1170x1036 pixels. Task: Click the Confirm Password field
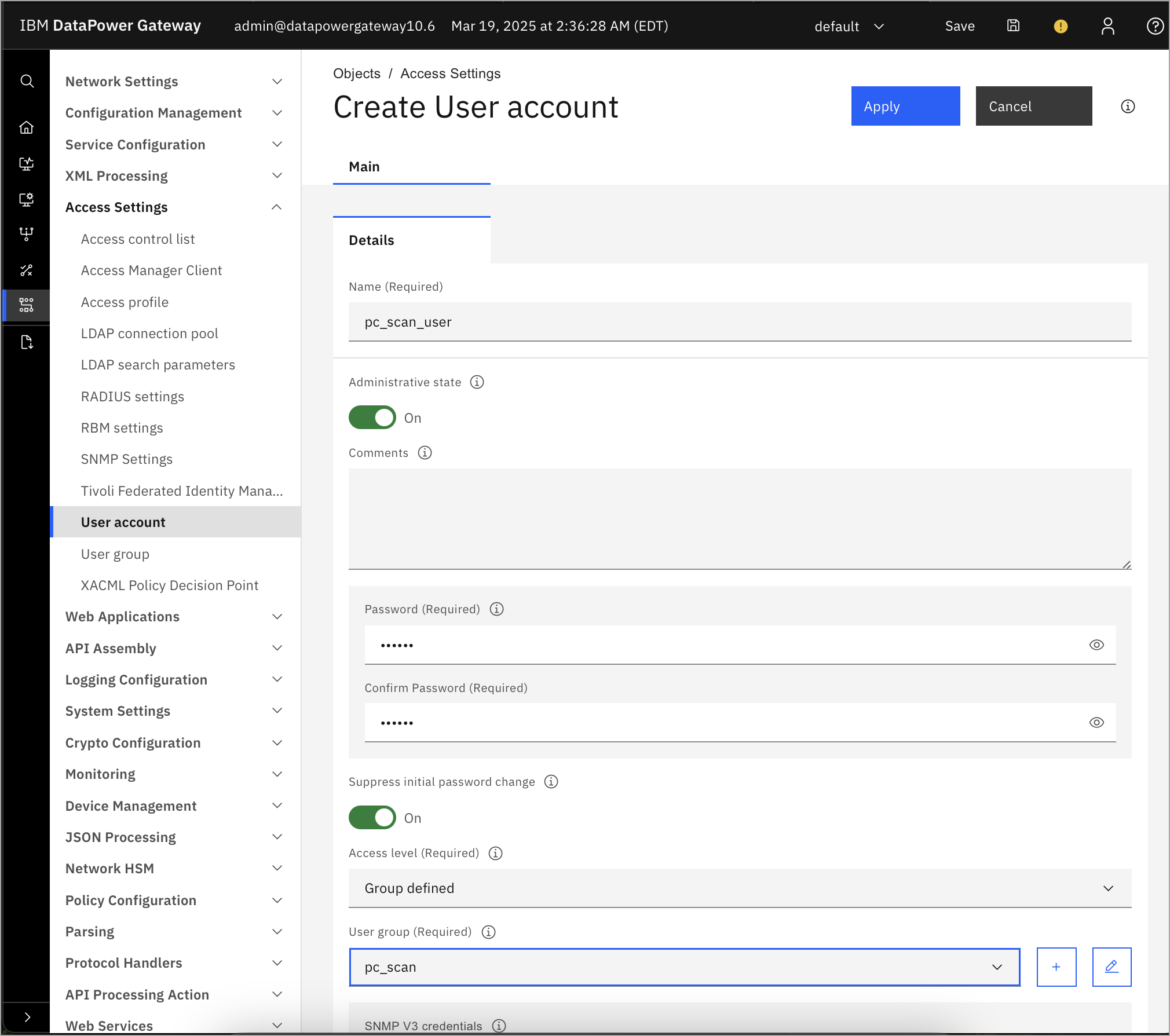click(740, 722)
